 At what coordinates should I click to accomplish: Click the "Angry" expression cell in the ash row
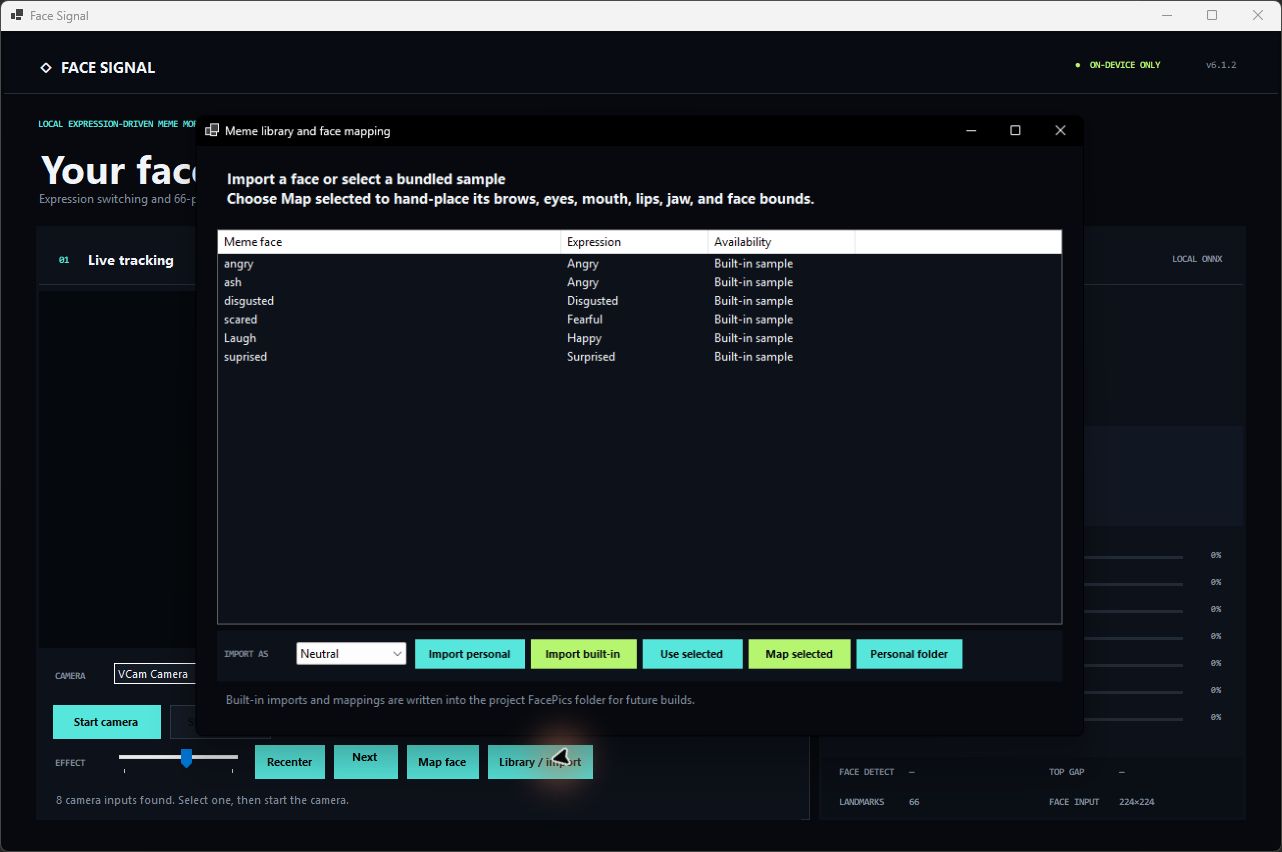click(583, 282)
